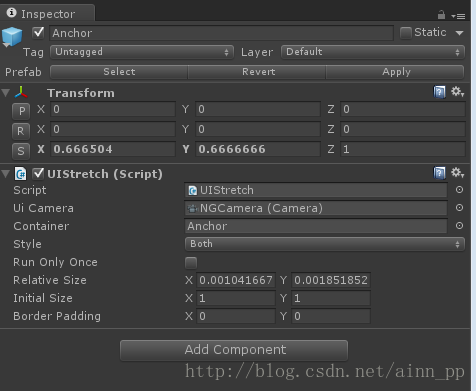Toggle the Static checkbox
476x391 pixels.
(x=406, y=33)
